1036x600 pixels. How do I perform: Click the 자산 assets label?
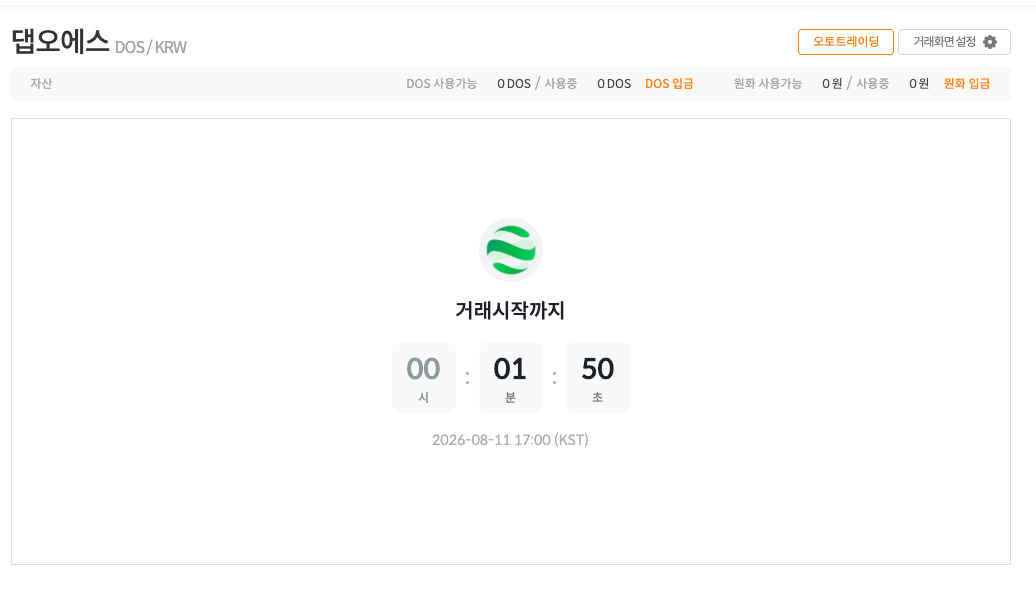pos(41,84)
